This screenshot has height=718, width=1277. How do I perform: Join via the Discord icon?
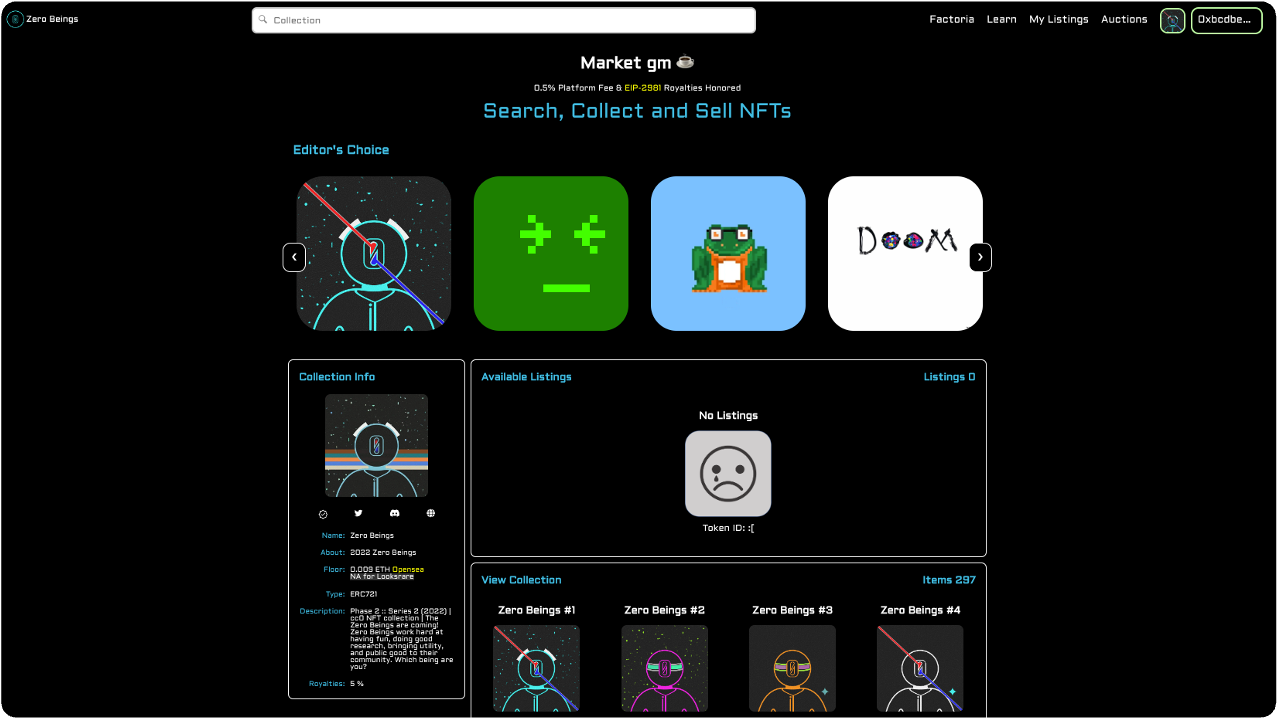click(x=394, y=513)
